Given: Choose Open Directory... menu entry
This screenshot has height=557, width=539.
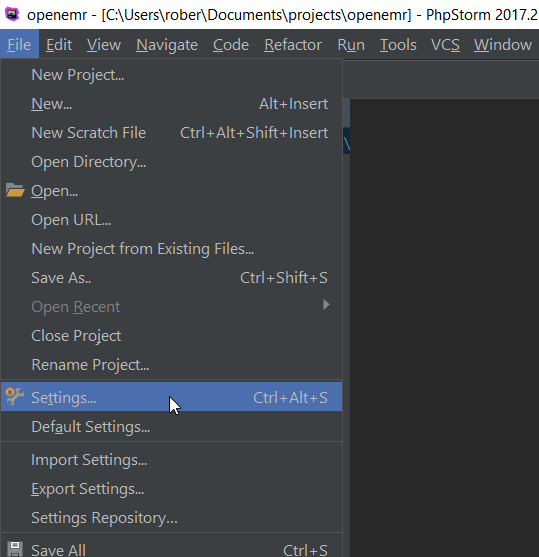Looking at the screenshot, I should click(171, 162).
